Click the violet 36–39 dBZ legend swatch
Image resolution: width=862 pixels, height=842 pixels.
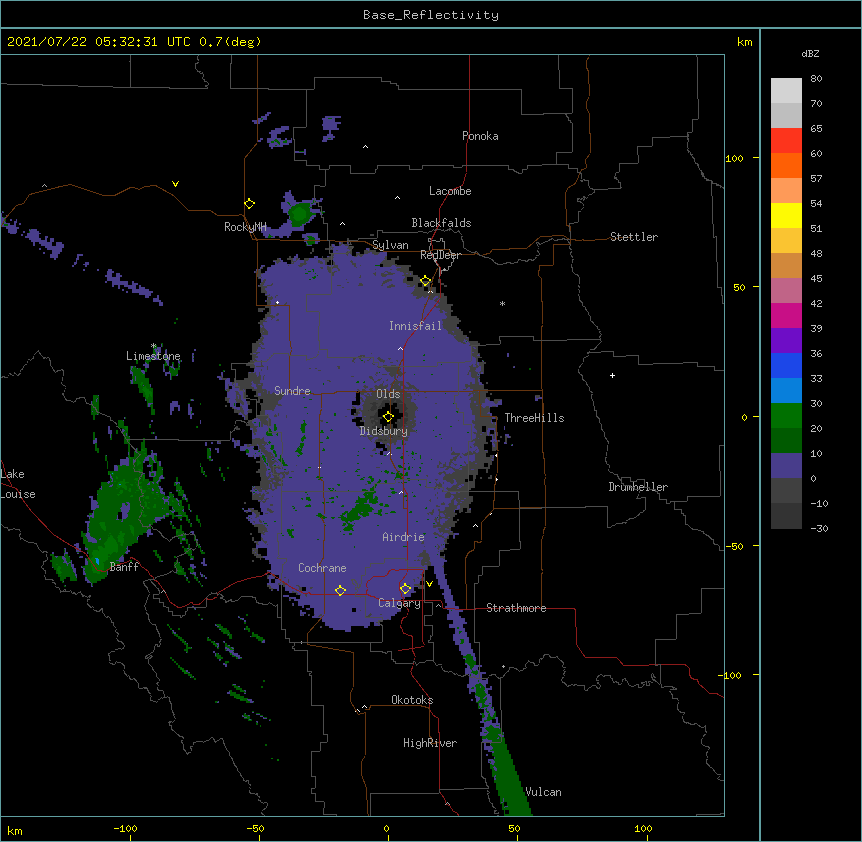(786, 341)
